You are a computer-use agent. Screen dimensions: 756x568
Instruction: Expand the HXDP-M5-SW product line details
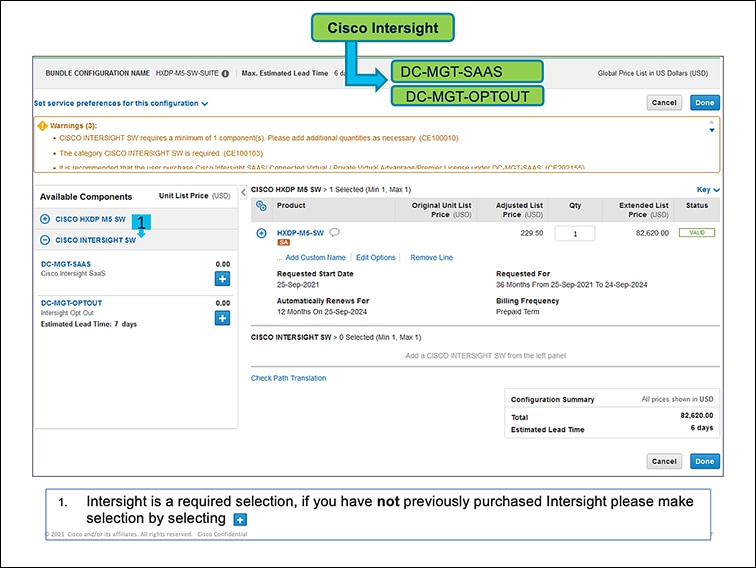click(262, 233)
